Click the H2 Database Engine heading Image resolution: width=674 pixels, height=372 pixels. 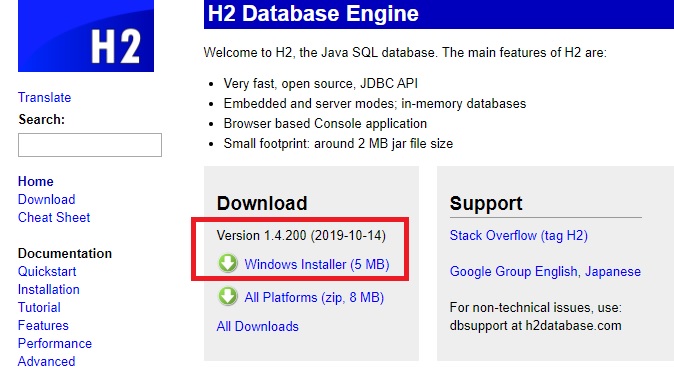(313, 13)
